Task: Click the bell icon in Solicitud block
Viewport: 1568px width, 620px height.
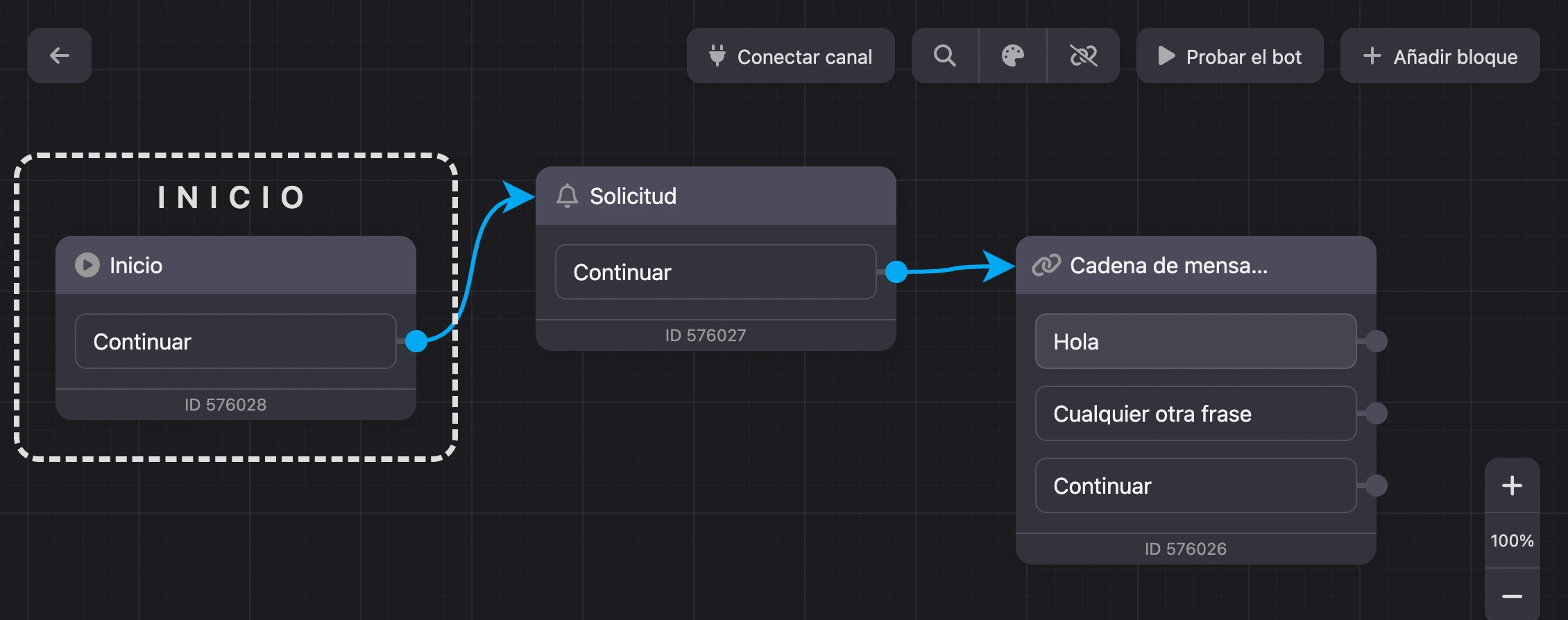Action: [567, 196]
